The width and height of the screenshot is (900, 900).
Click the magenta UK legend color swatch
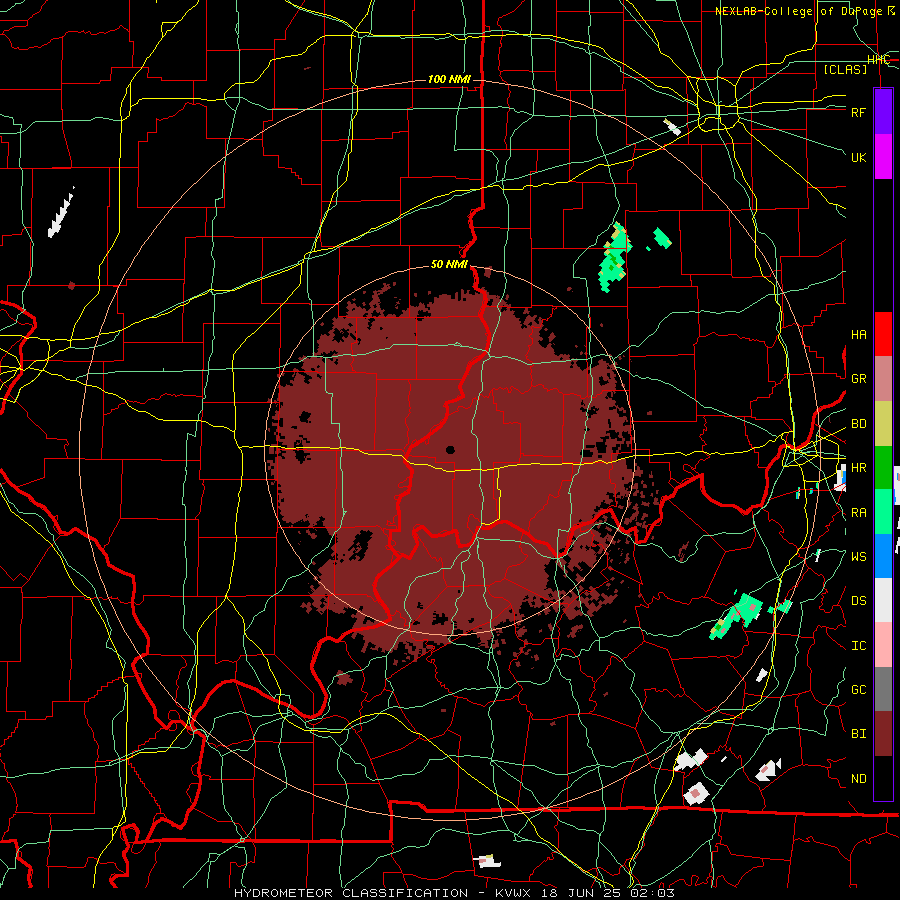coord(883,156)
